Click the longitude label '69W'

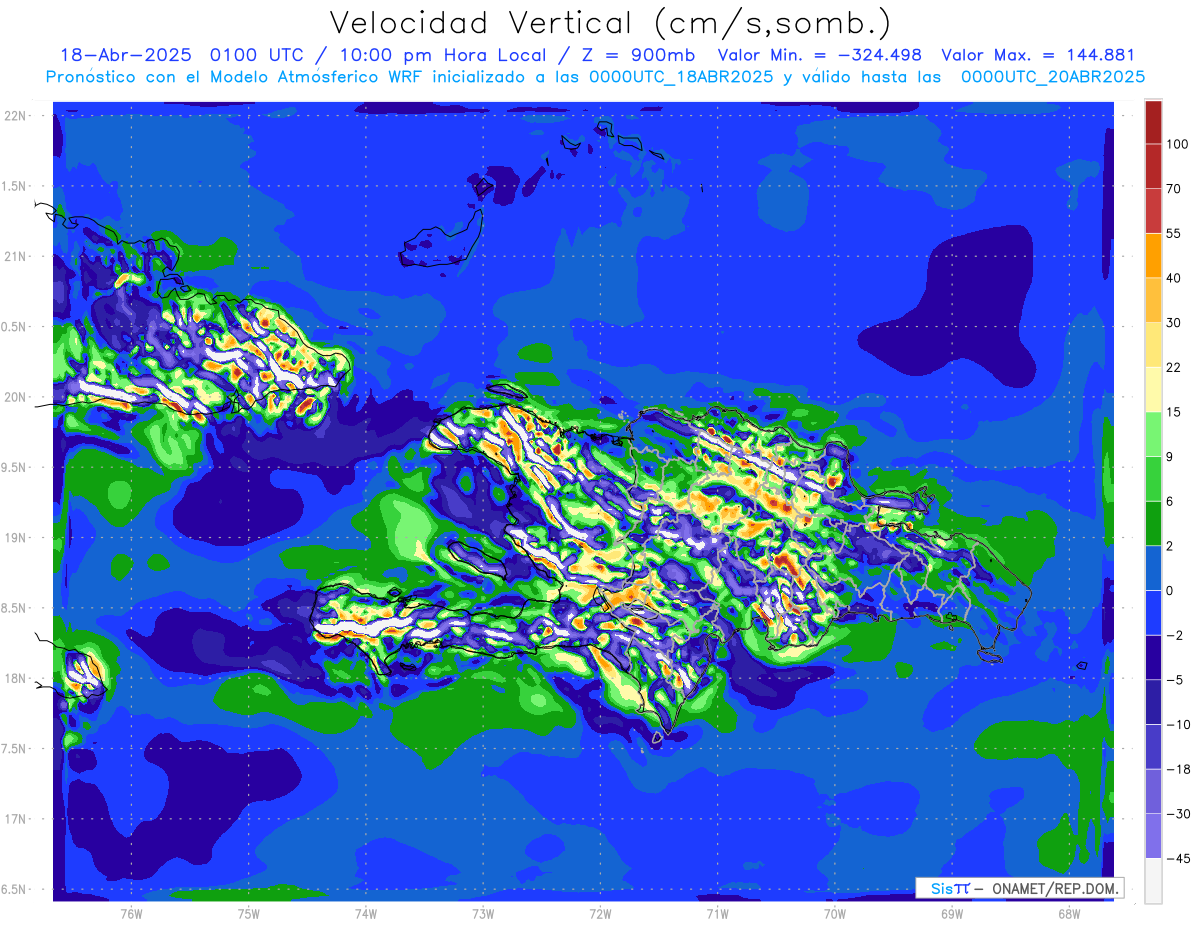952,913
